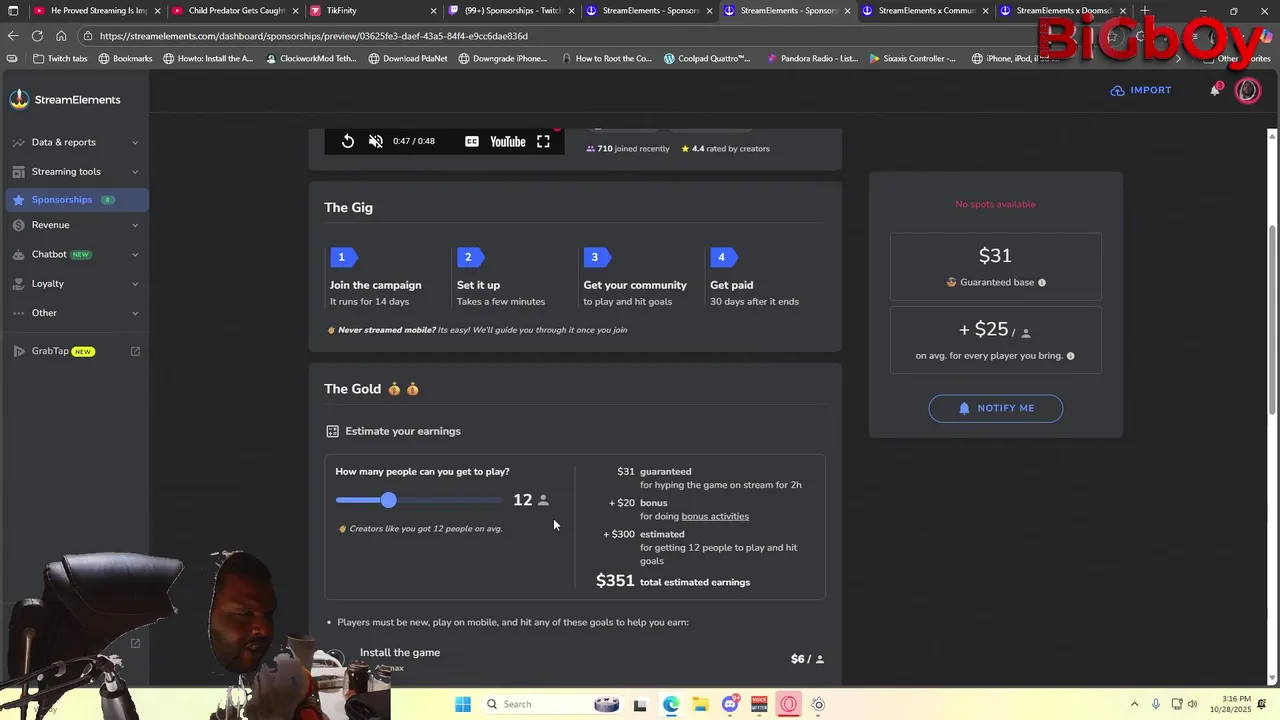Screen dimensions: 1280x720
Task: Open the Sponsorships section
Action: click(x=75, y=199)
